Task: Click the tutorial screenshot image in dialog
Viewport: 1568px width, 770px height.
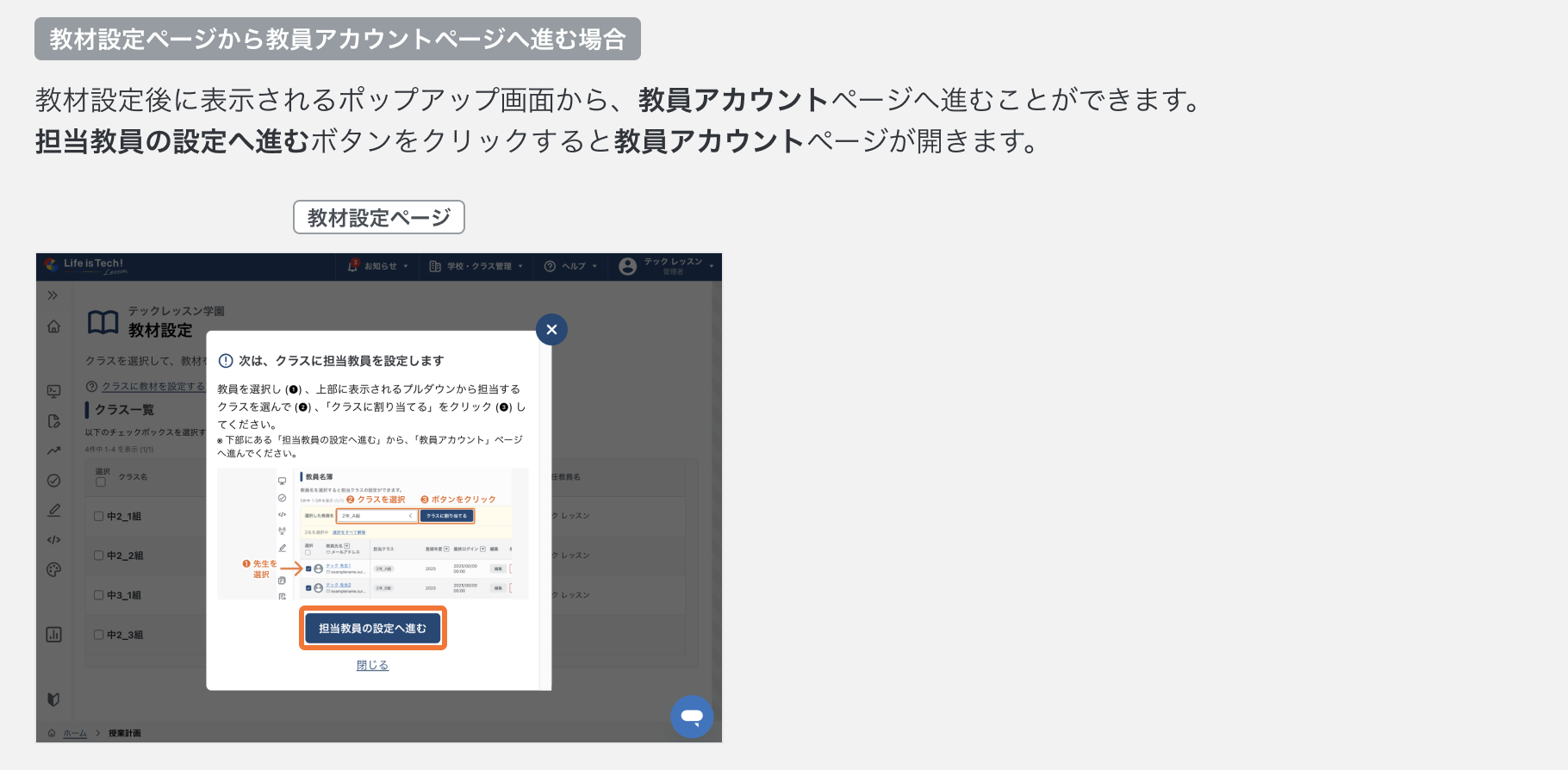Action: pos(373,534)
